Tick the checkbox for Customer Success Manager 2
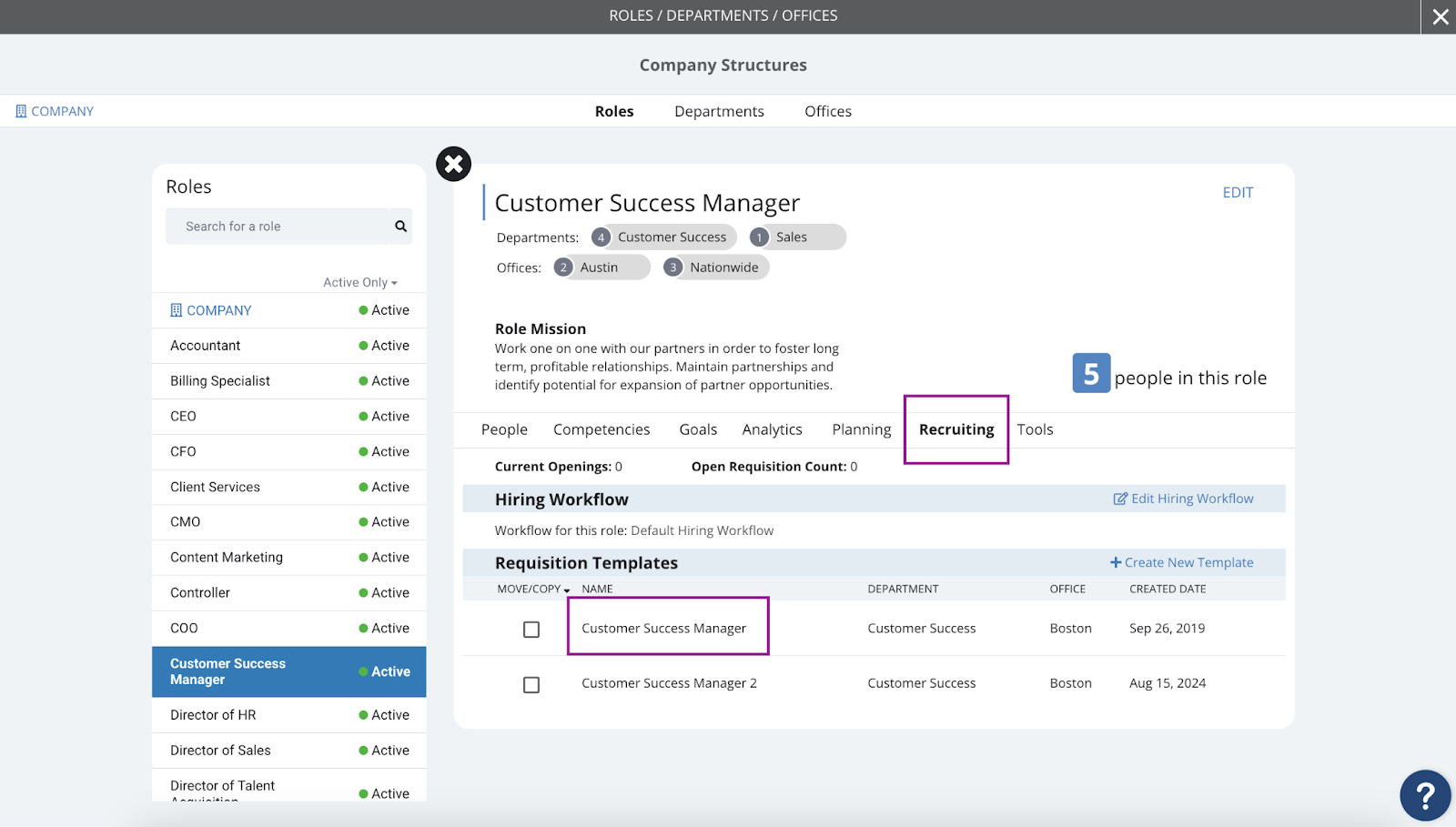The width and height of the screenshot is (1456, 827). [531, 685]
